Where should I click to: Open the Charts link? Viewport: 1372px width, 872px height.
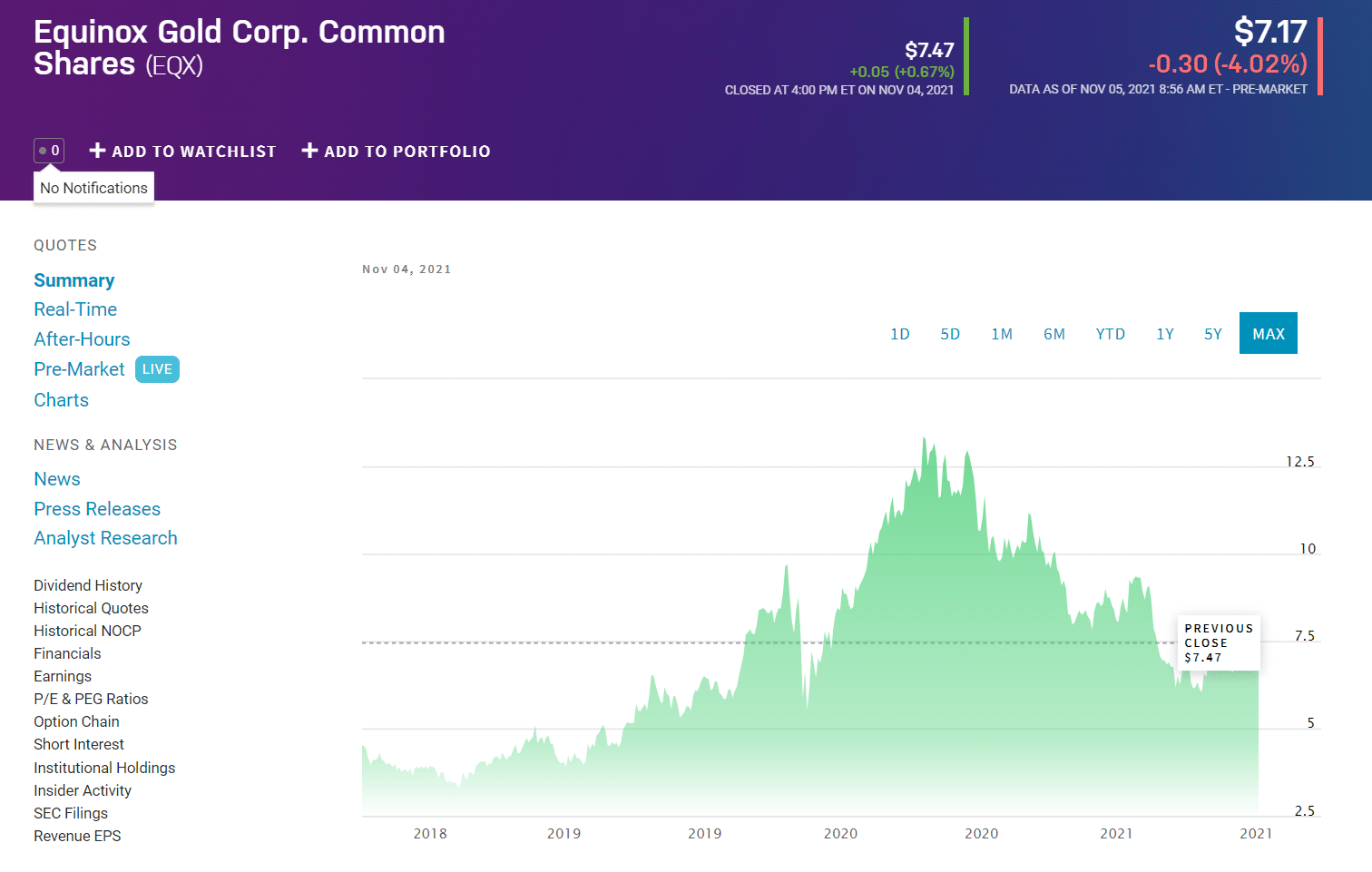coord(62,400)
